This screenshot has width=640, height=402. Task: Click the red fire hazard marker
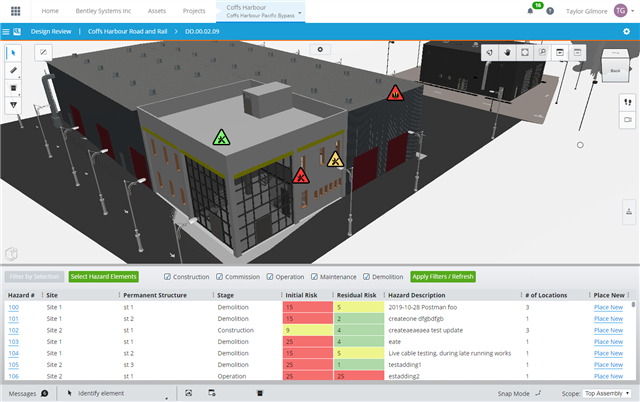(x=395, y=94)
